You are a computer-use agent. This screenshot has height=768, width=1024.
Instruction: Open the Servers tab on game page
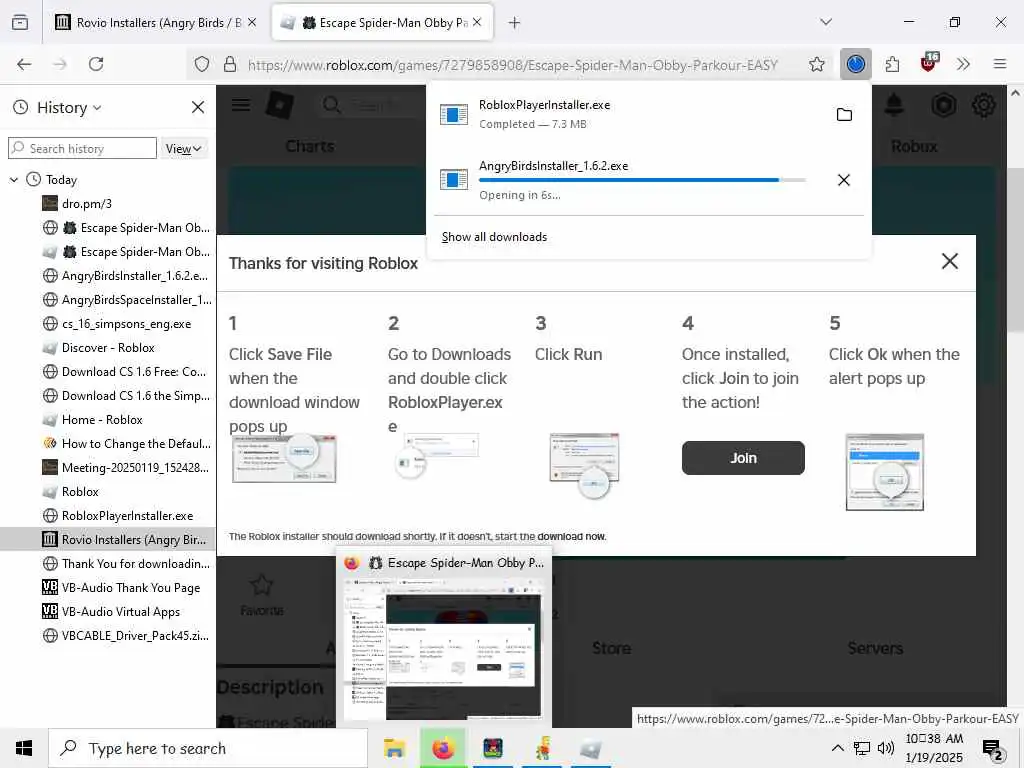(x=875, y=648)
